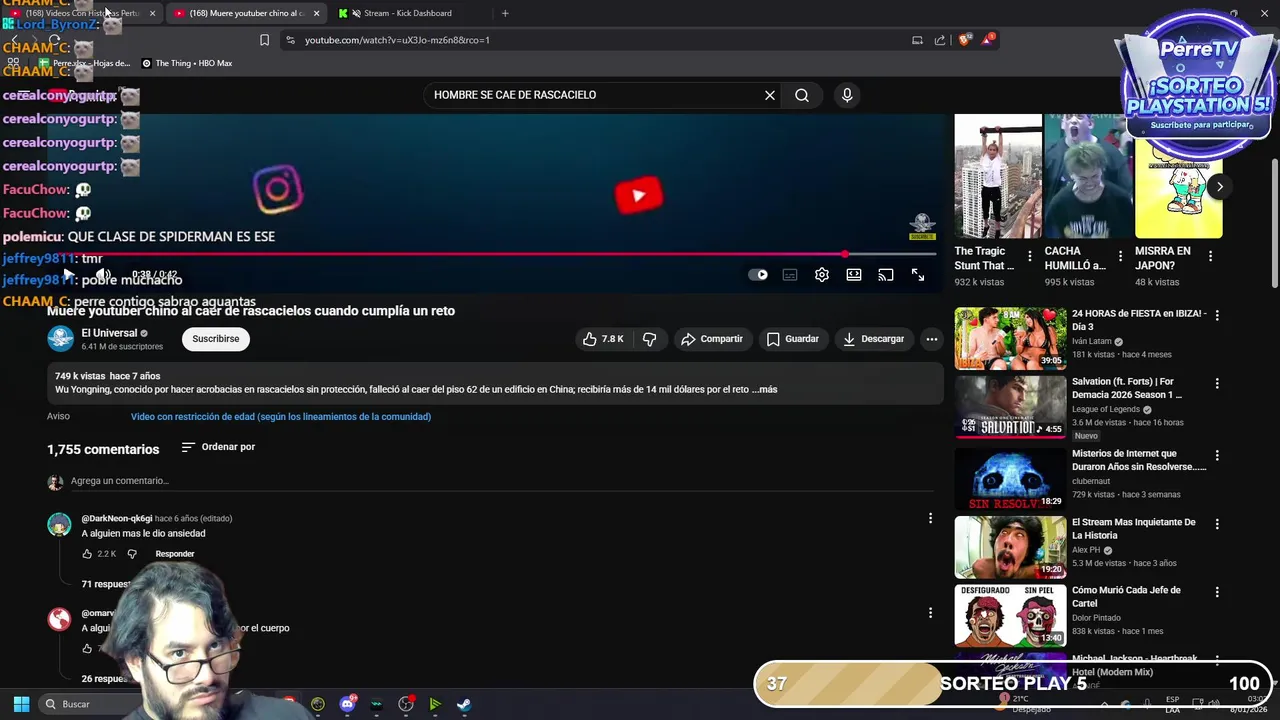This screenshot has height=720, width=1280.
Task: Toggle the autoplay switch in the player
Action: pyautogui.click(x=758, y=275)
